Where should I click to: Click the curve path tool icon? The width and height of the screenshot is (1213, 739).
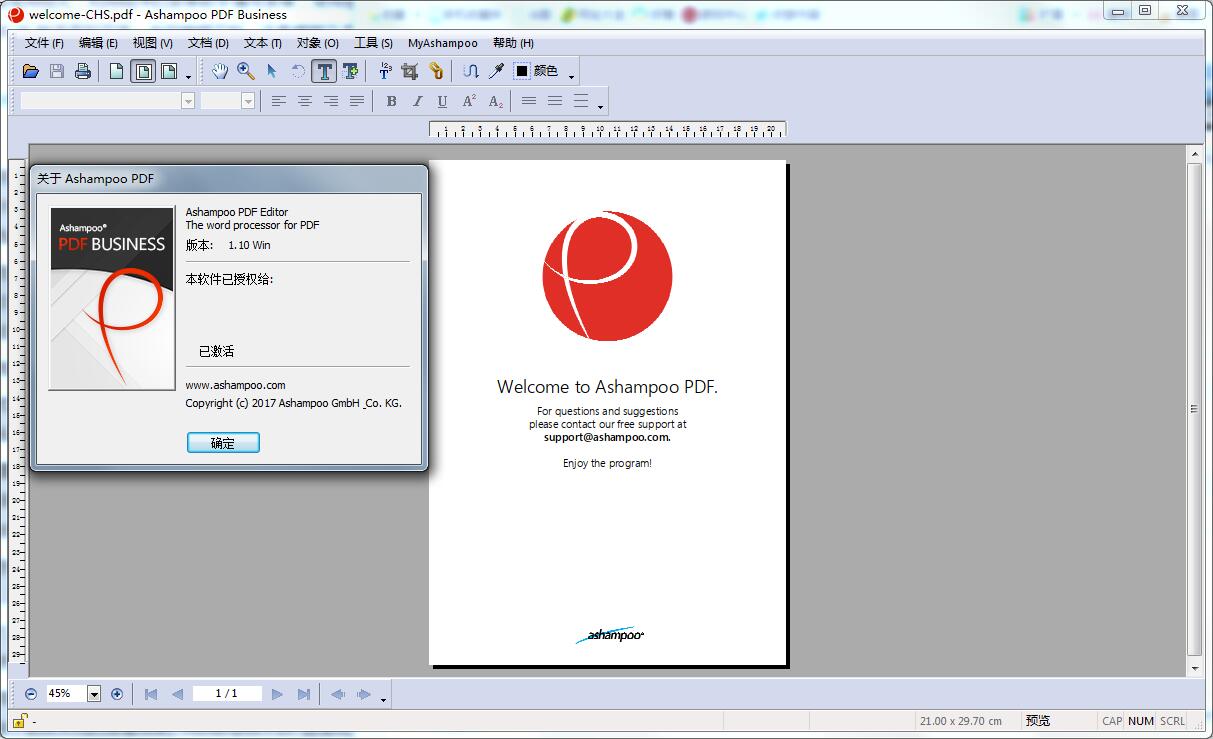471,71
